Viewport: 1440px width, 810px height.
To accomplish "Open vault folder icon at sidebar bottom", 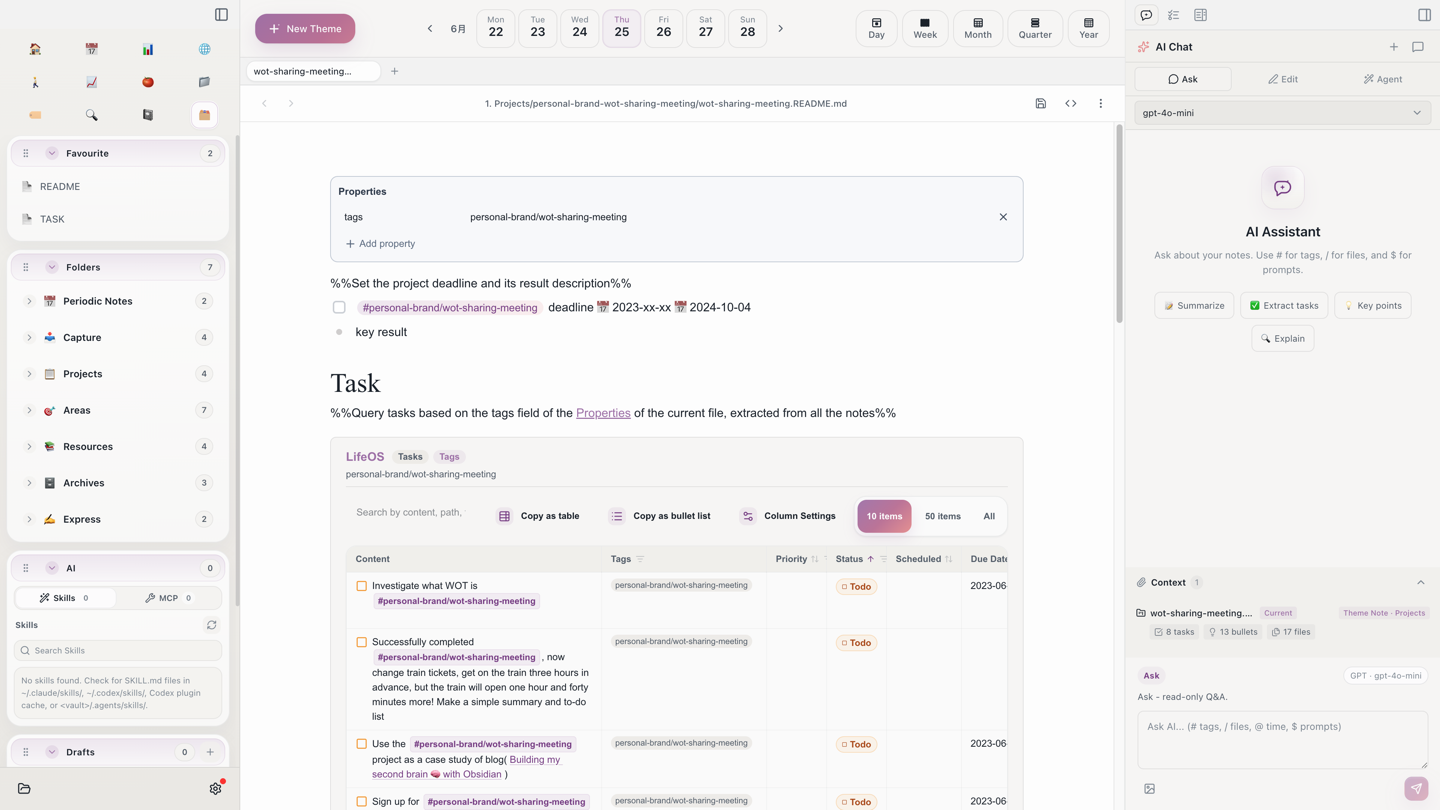I will [24, 788].
